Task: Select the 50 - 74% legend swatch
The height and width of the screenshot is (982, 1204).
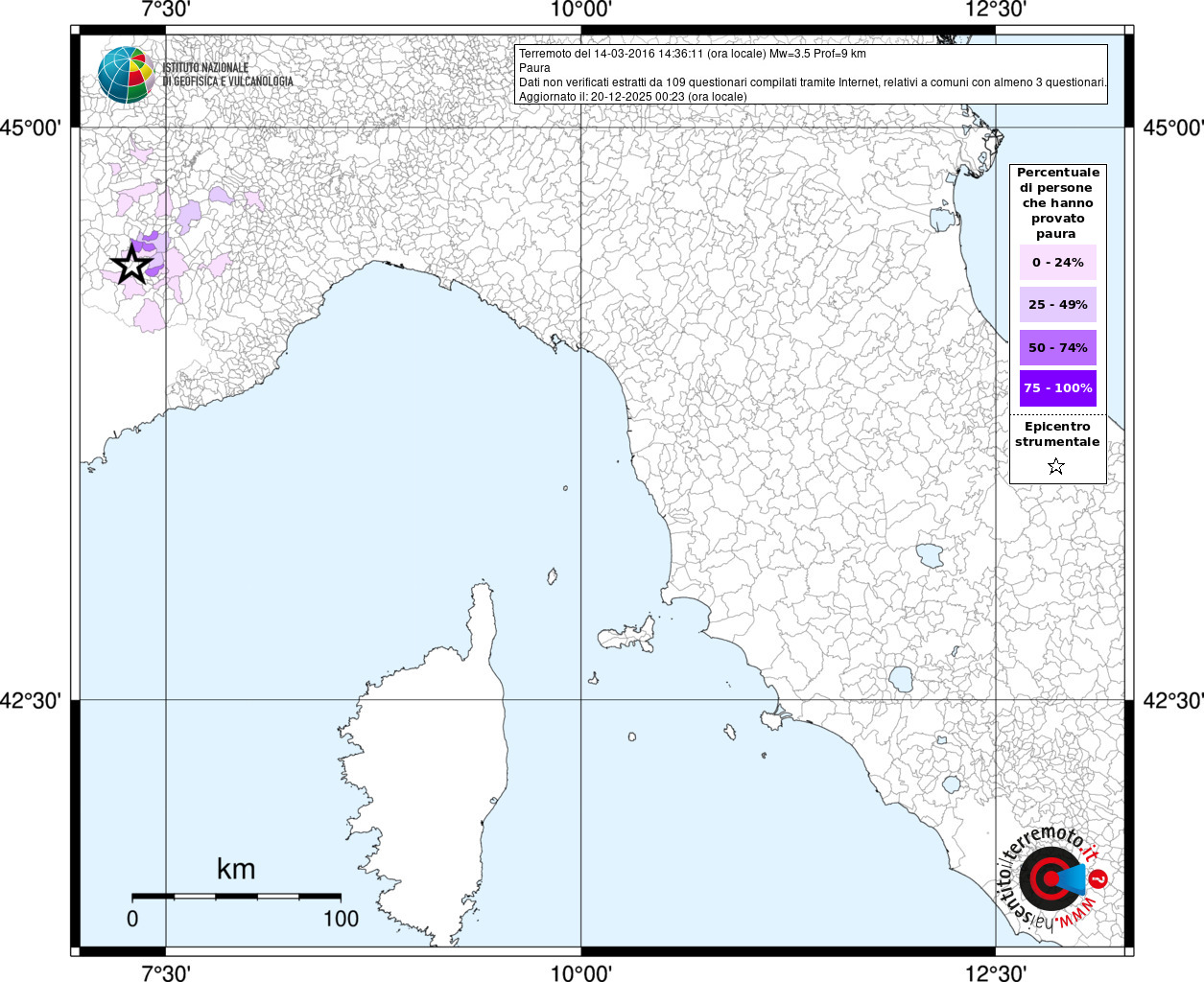Action: [1058, 347]
